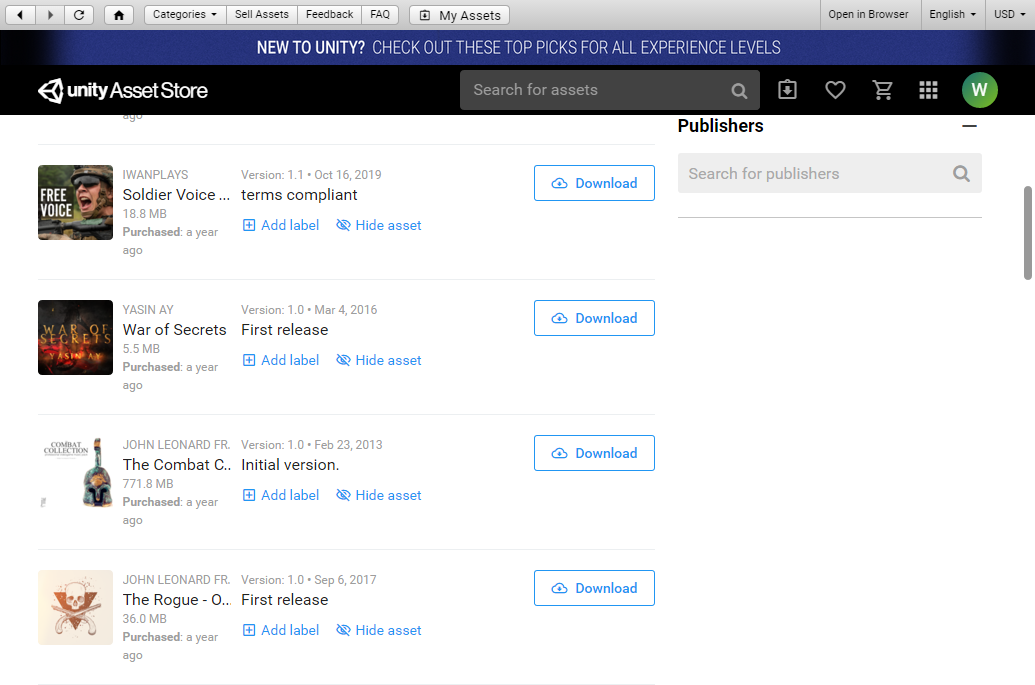This screenshot has width=1035, height=685.
Task: Open the apps grid icon
Action: pyautogui.click(x=929, y=90)
